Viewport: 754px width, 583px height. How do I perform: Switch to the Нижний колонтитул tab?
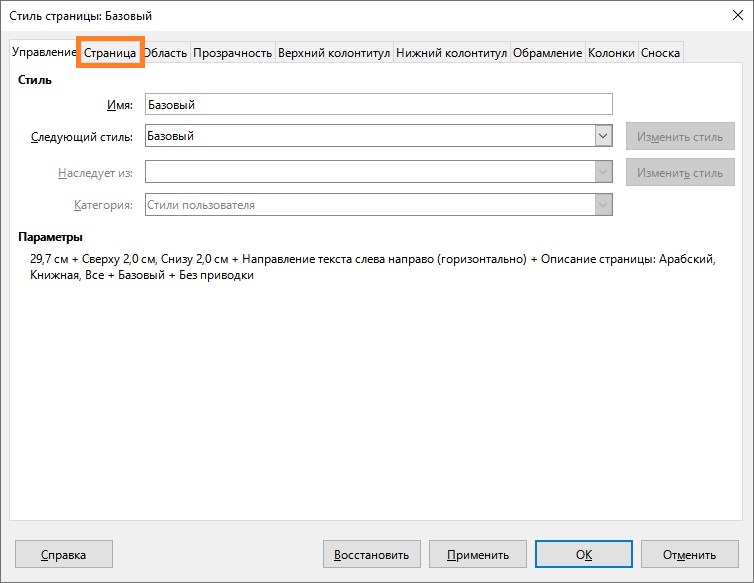(452, 53)
